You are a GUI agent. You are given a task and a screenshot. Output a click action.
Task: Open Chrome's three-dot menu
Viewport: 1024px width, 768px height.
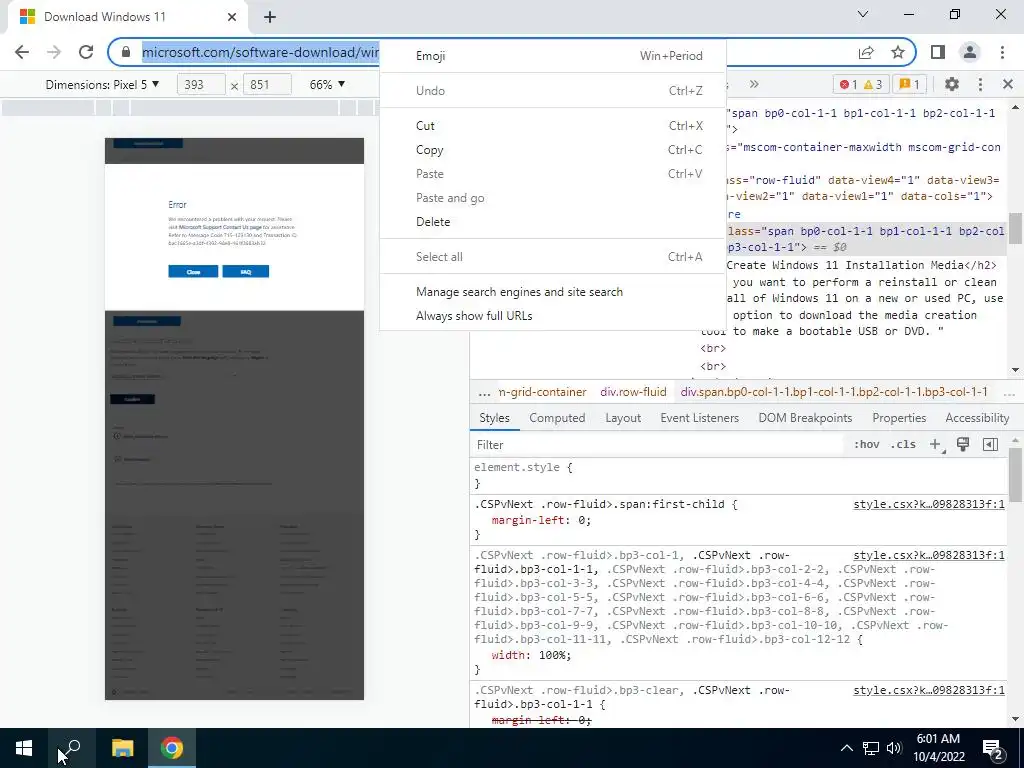1002,52
